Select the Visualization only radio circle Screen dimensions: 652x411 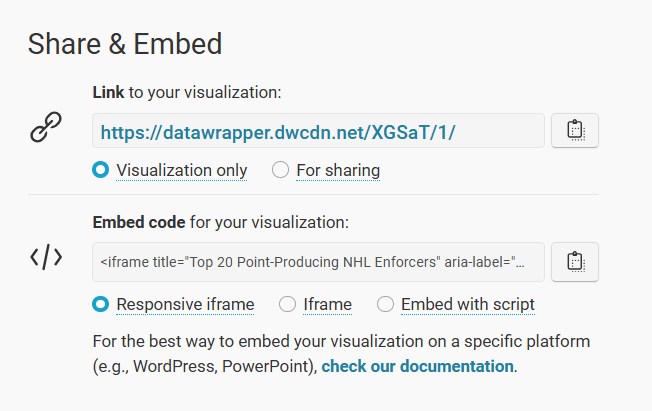tap(101, 170)
